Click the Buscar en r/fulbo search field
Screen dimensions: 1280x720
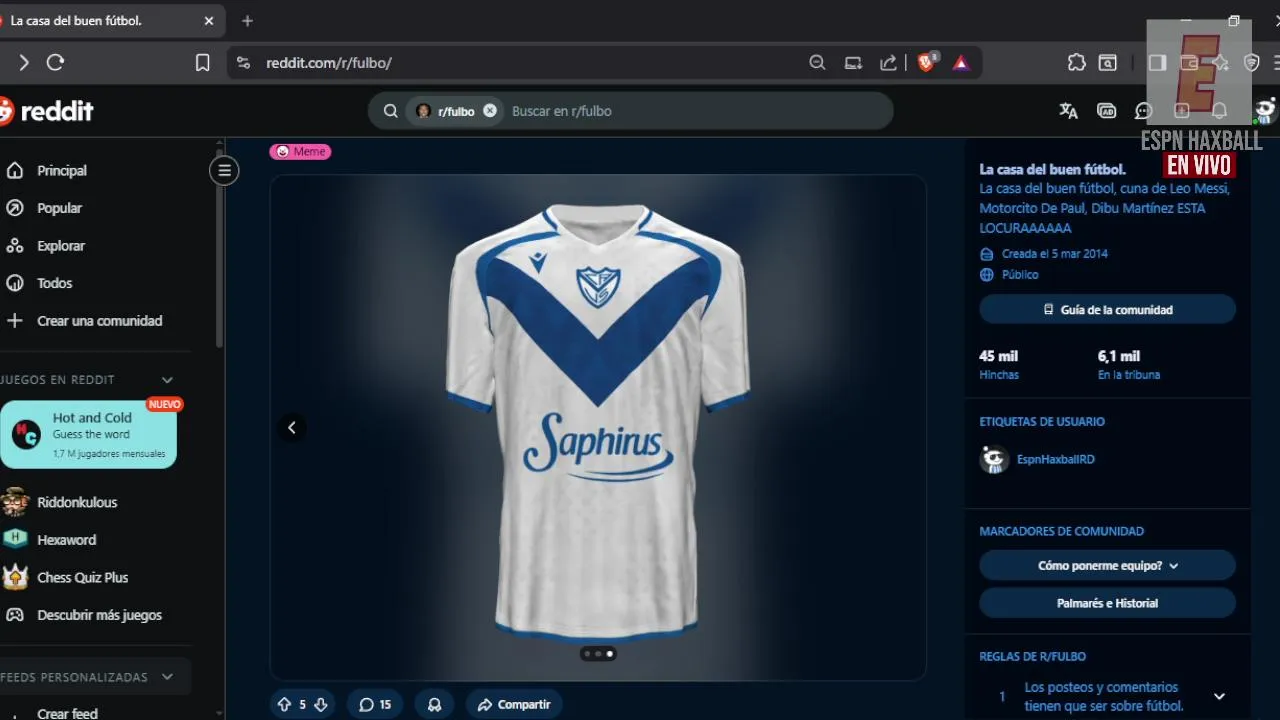click(x=690, y=111)
